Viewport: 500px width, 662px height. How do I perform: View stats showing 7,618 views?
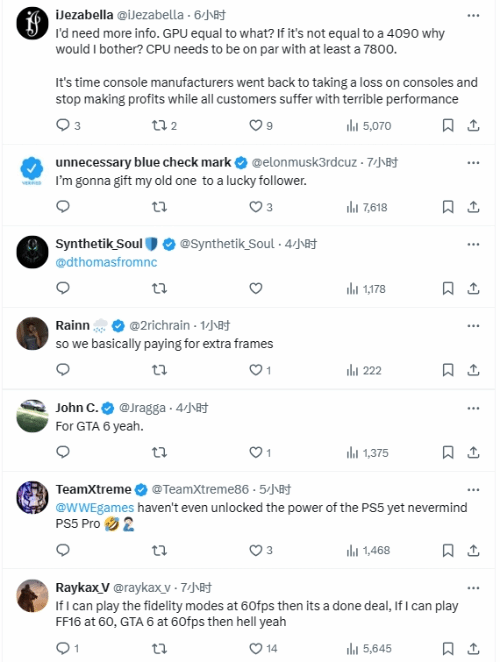click(367, 207)
